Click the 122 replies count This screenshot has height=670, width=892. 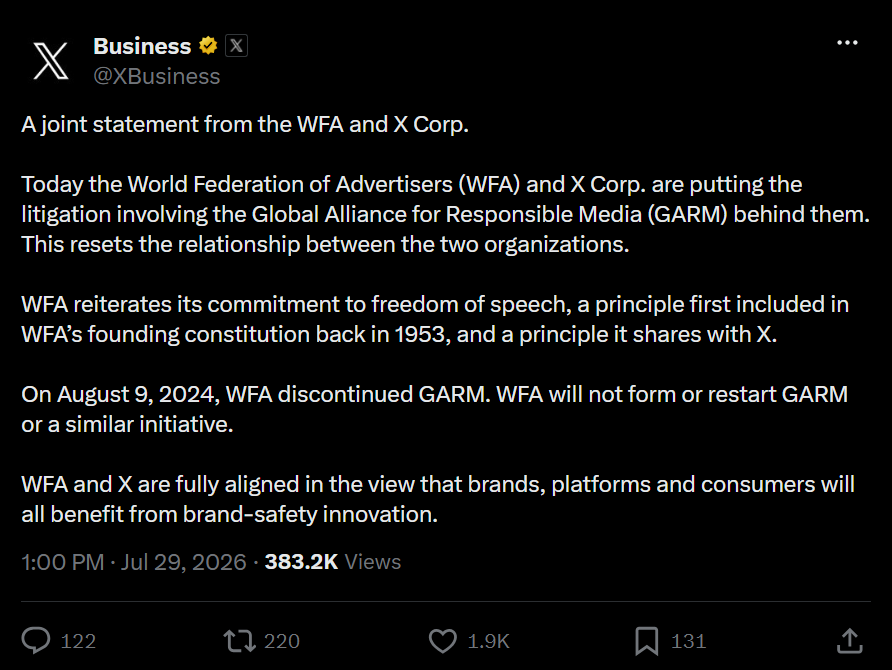[78, 641]
